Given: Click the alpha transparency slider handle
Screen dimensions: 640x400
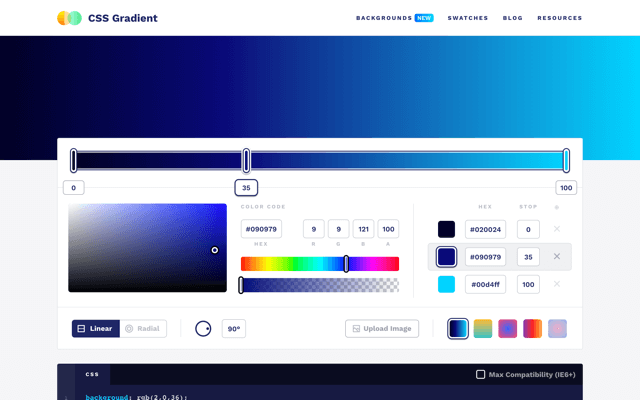Looking at the screenshot, I should [241, 285].
